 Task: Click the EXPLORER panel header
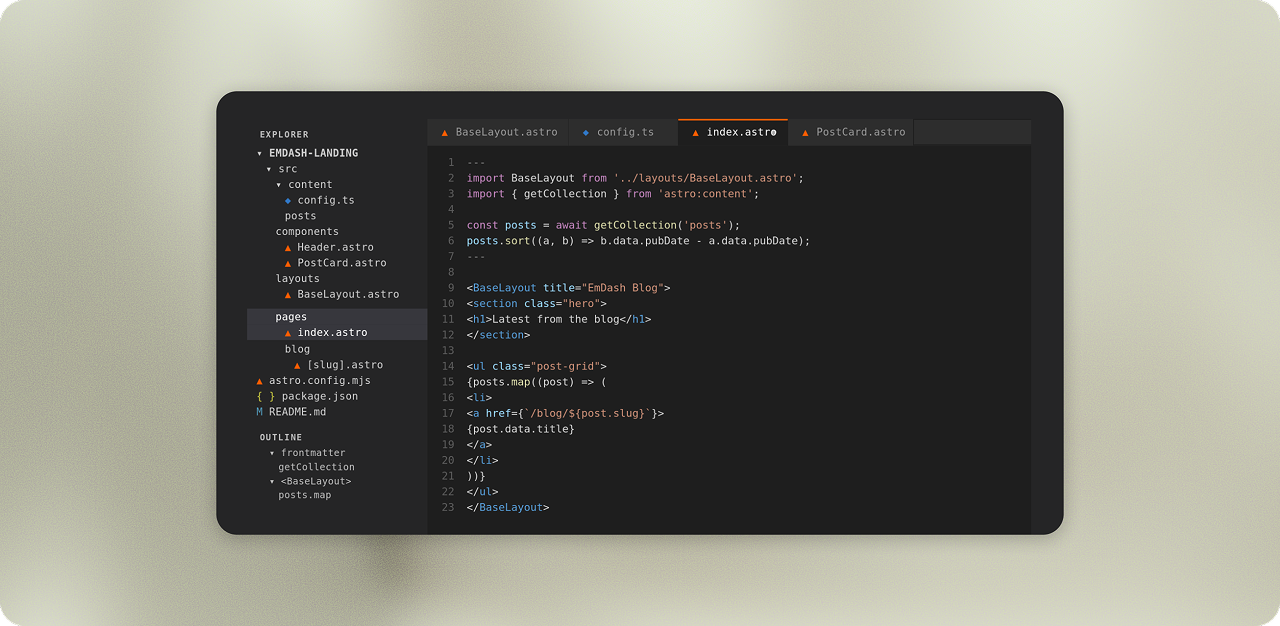pyautogui.click(x=284, y=135)
